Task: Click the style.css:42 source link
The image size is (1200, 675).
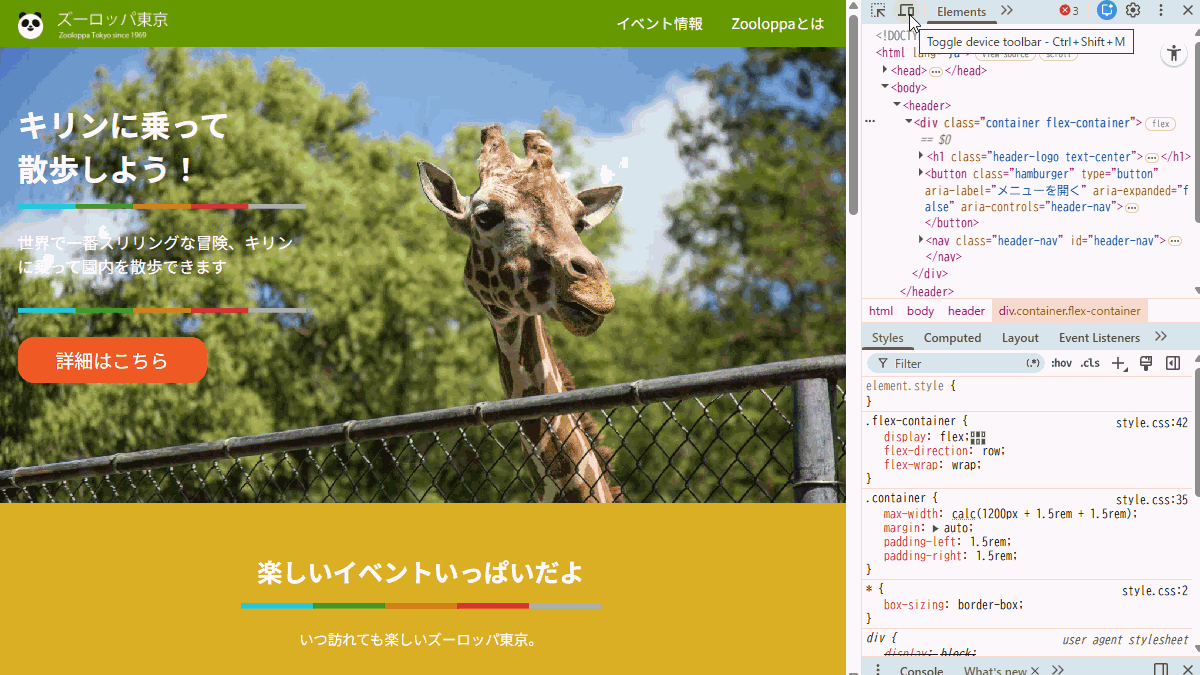Action: pos(1151,423)
